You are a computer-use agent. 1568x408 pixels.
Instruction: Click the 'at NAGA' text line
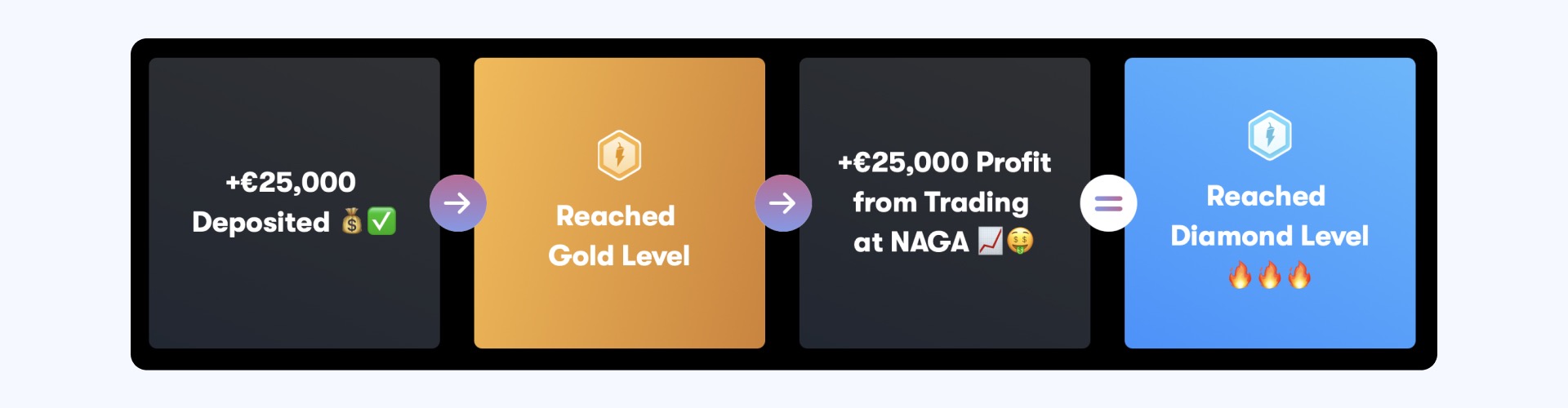coord(911,242)
